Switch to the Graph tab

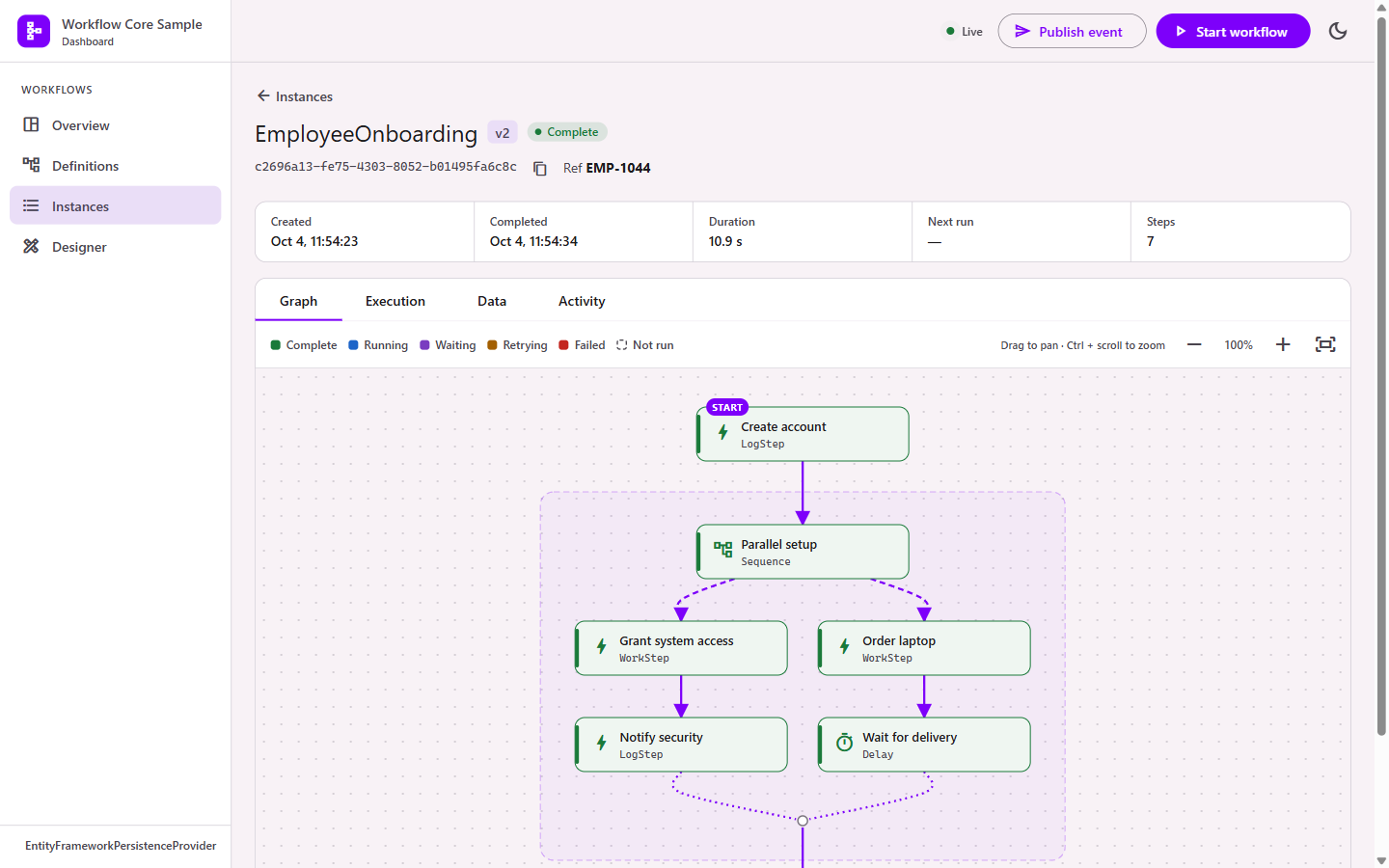(298, 301)
